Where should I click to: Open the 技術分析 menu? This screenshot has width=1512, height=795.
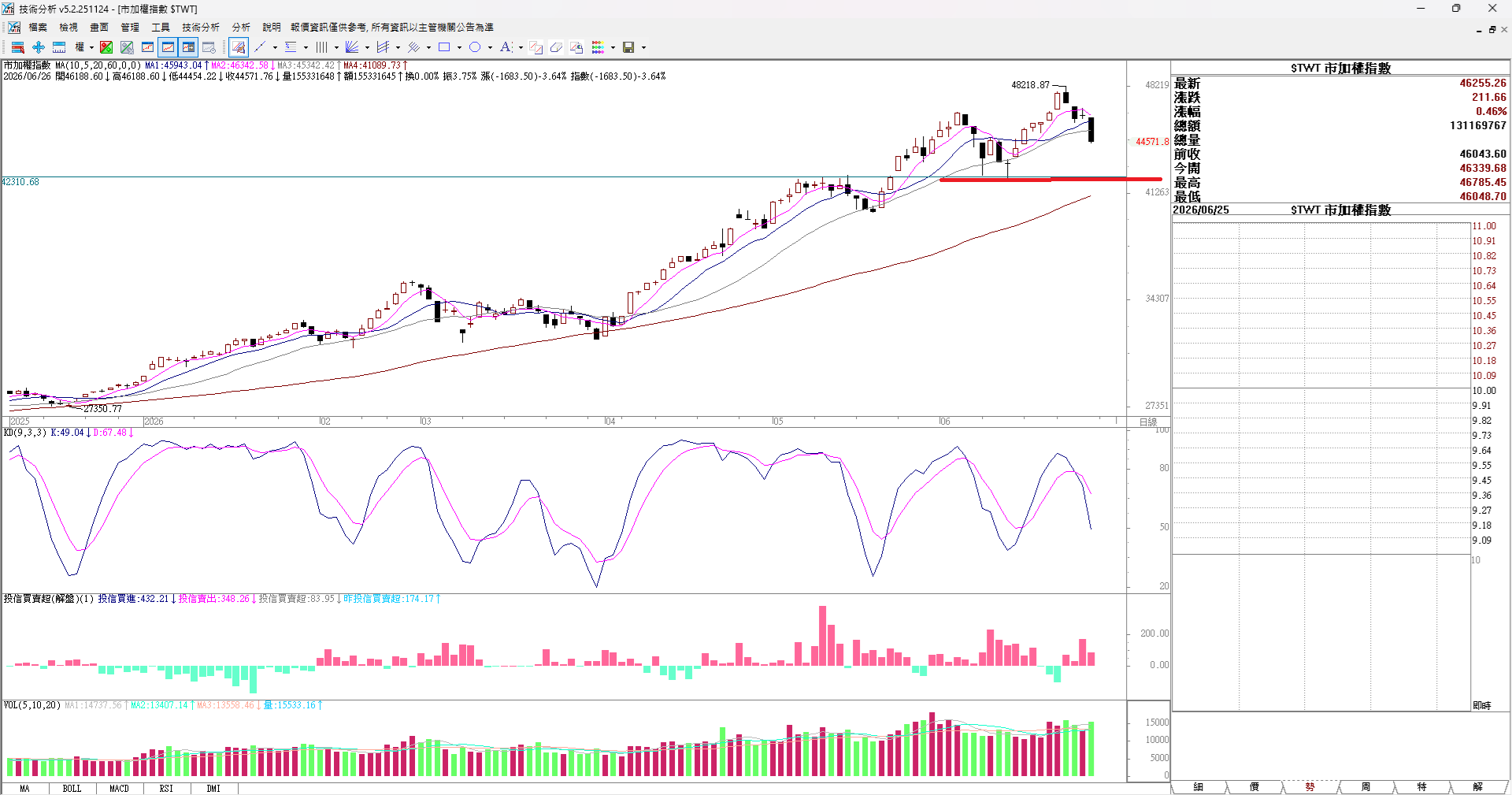pos(201,28)
